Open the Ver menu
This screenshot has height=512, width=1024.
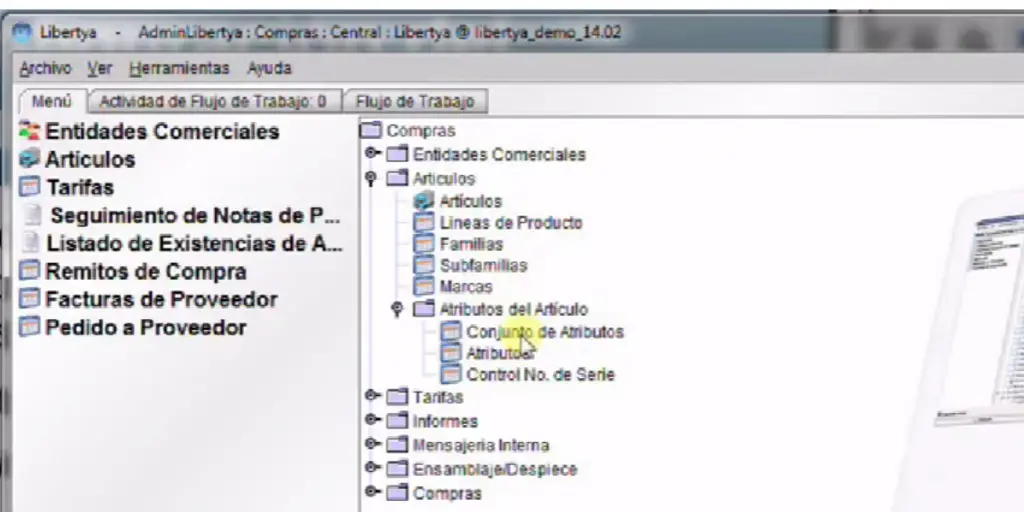coord(100,69)
